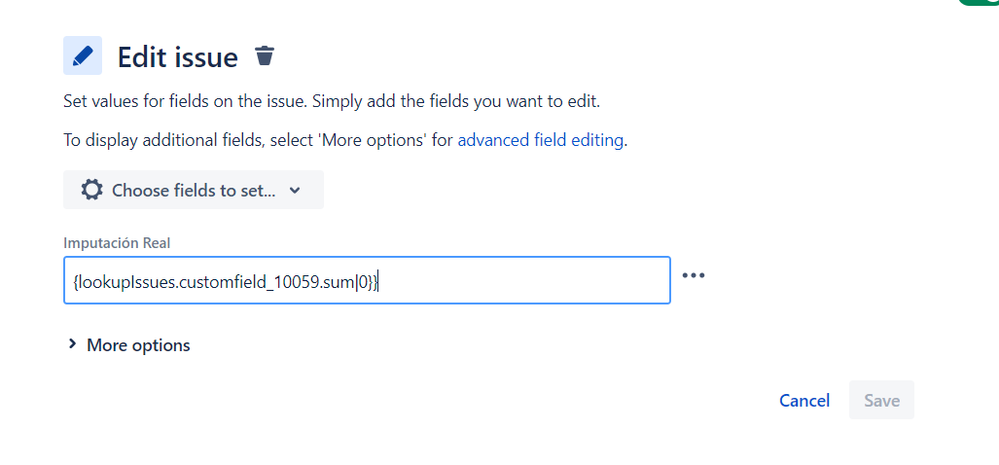Click the green badge at the top-right corner
Screen dimensions: 999x465
(x=979, y=2)
